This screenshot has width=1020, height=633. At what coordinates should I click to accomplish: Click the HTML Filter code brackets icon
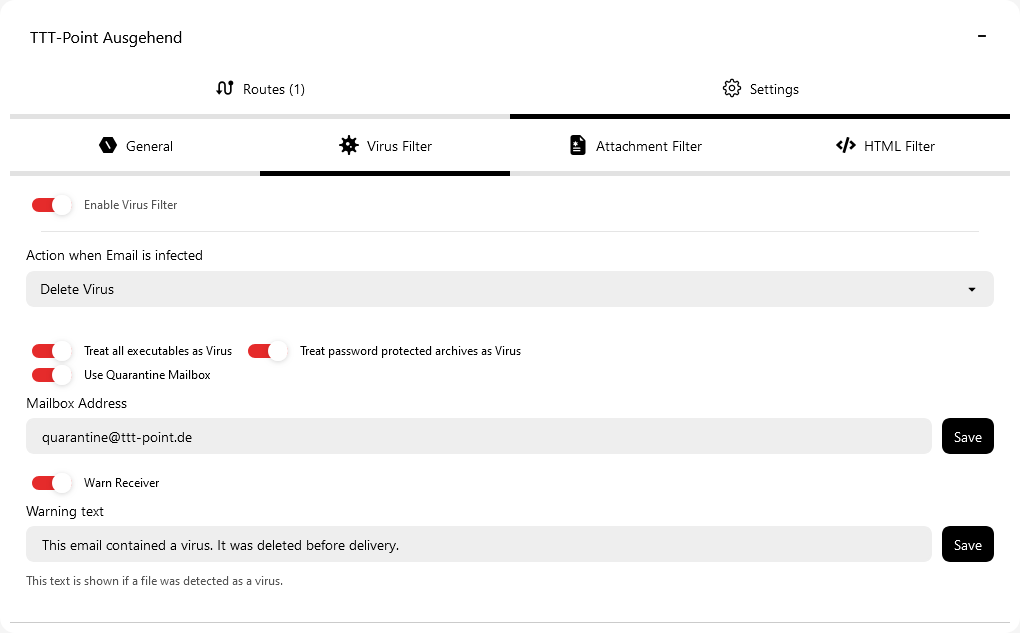(x=846, y=145)
